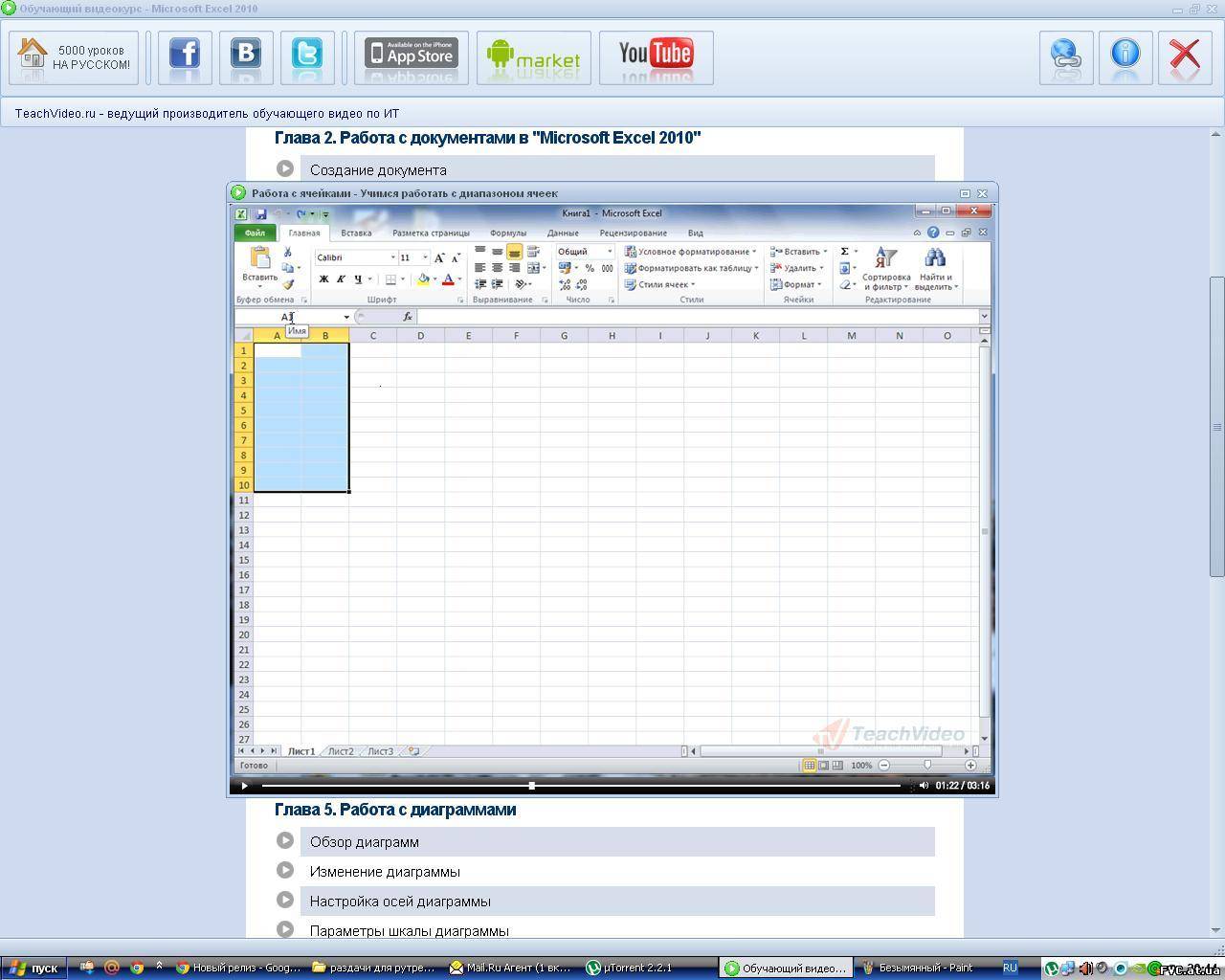Switch to Разметка страницы tab
Viewport: 1225px width, 980px height.
point(431,233)
